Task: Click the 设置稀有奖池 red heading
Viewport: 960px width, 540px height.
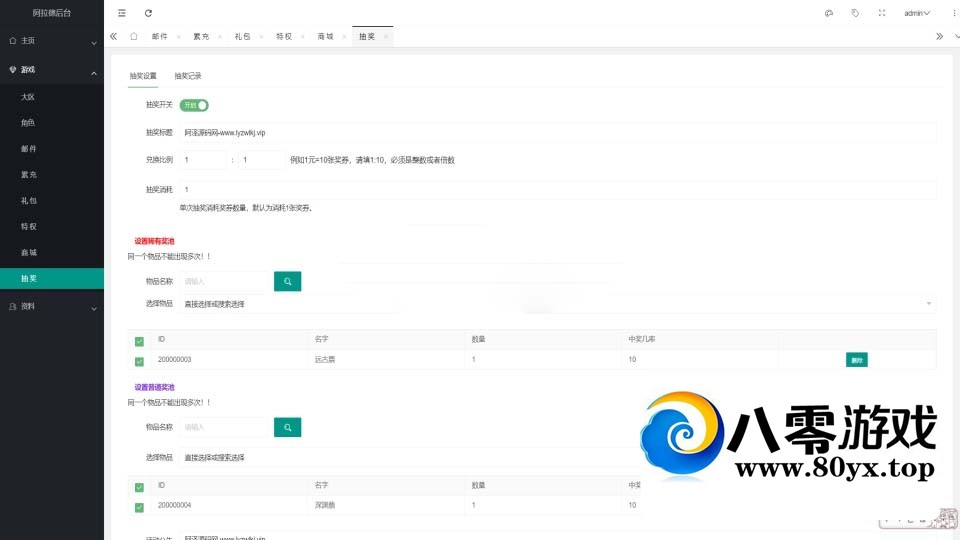Action: pyautogui.click(x=154, y=241)
